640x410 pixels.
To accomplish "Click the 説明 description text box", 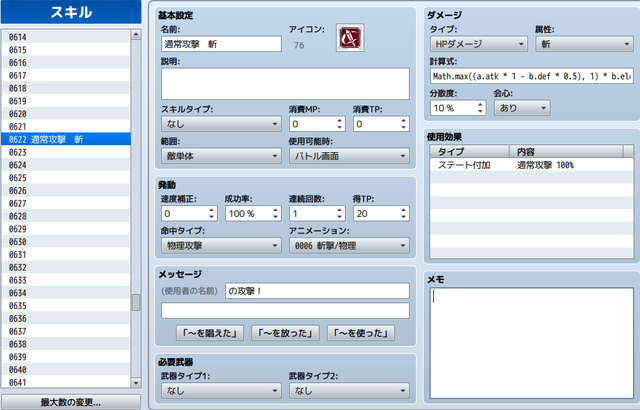I will click(285, 84).
